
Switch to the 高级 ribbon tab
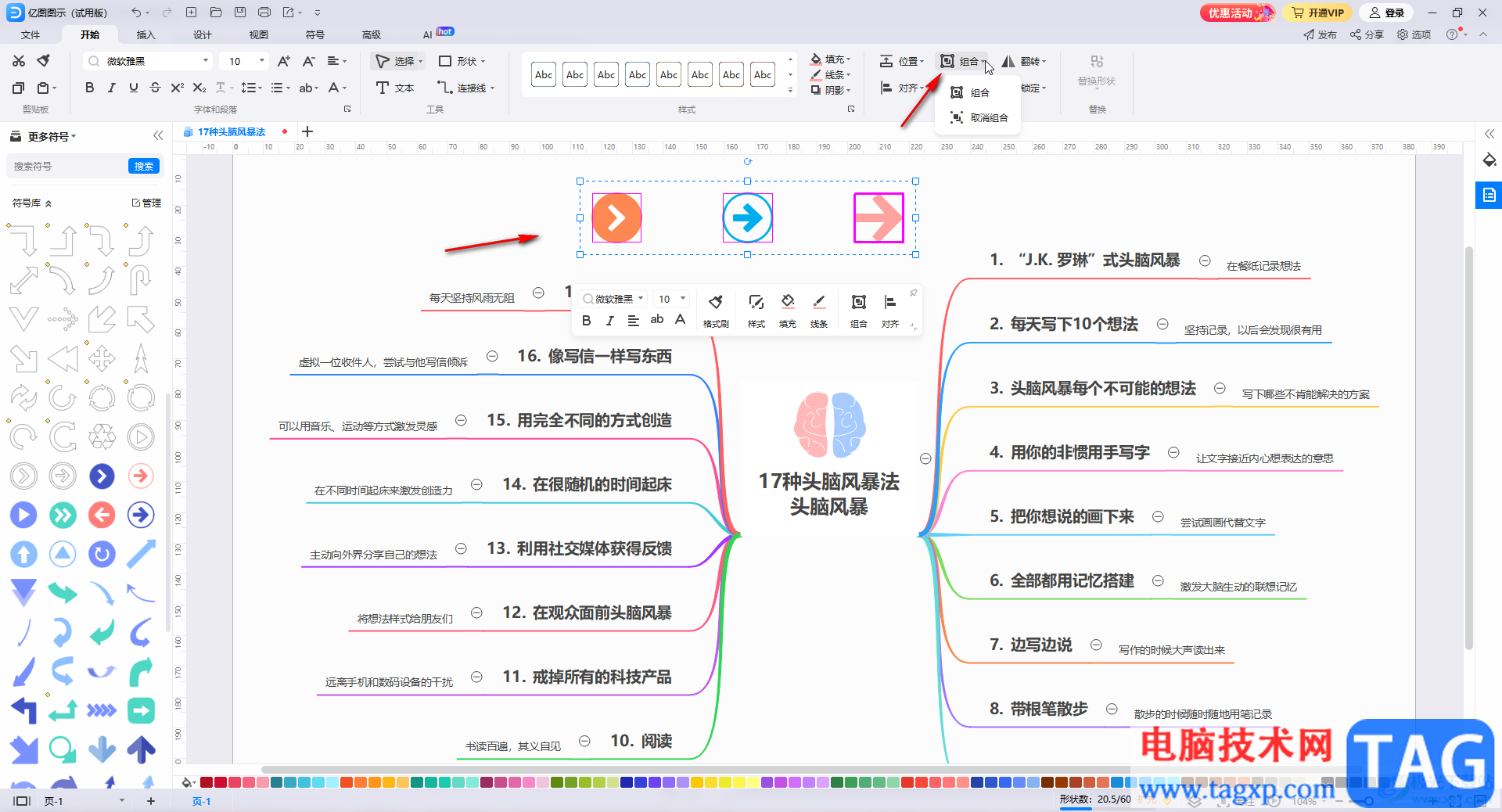tap(372, 34)
